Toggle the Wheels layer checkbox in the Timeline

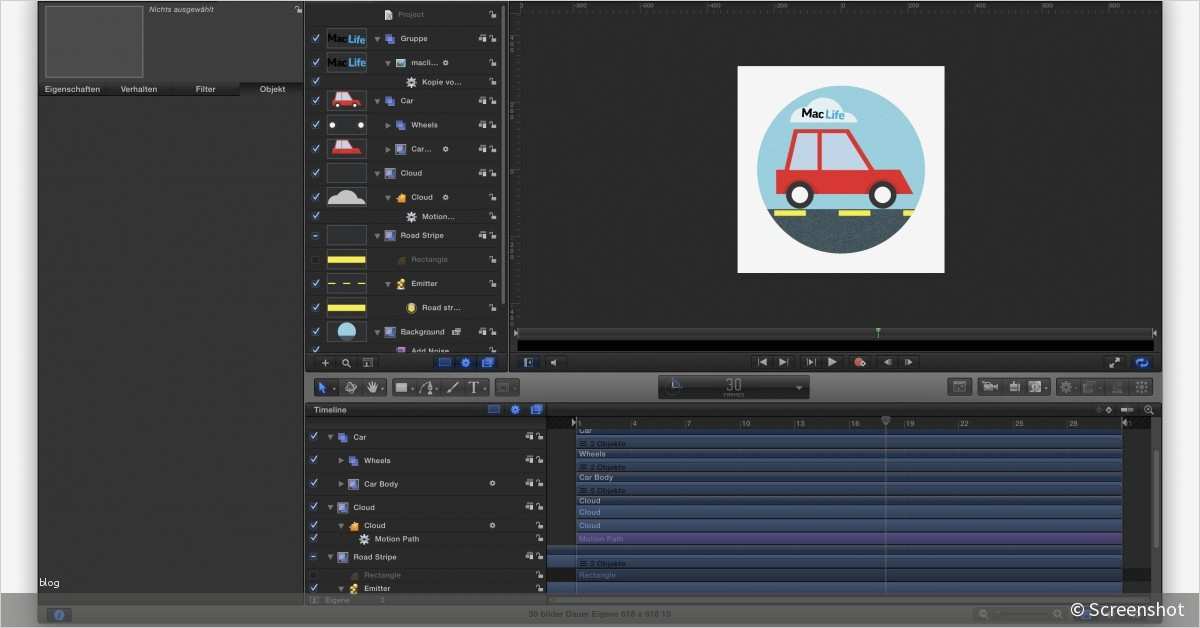(x=313, y=460)
